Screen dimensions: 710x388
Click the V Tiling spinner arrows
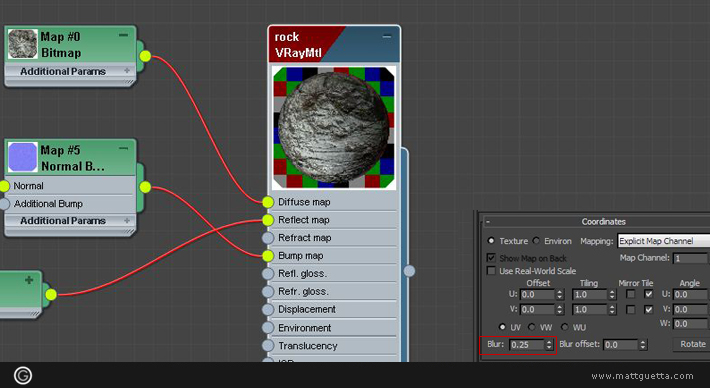[613, 310]
